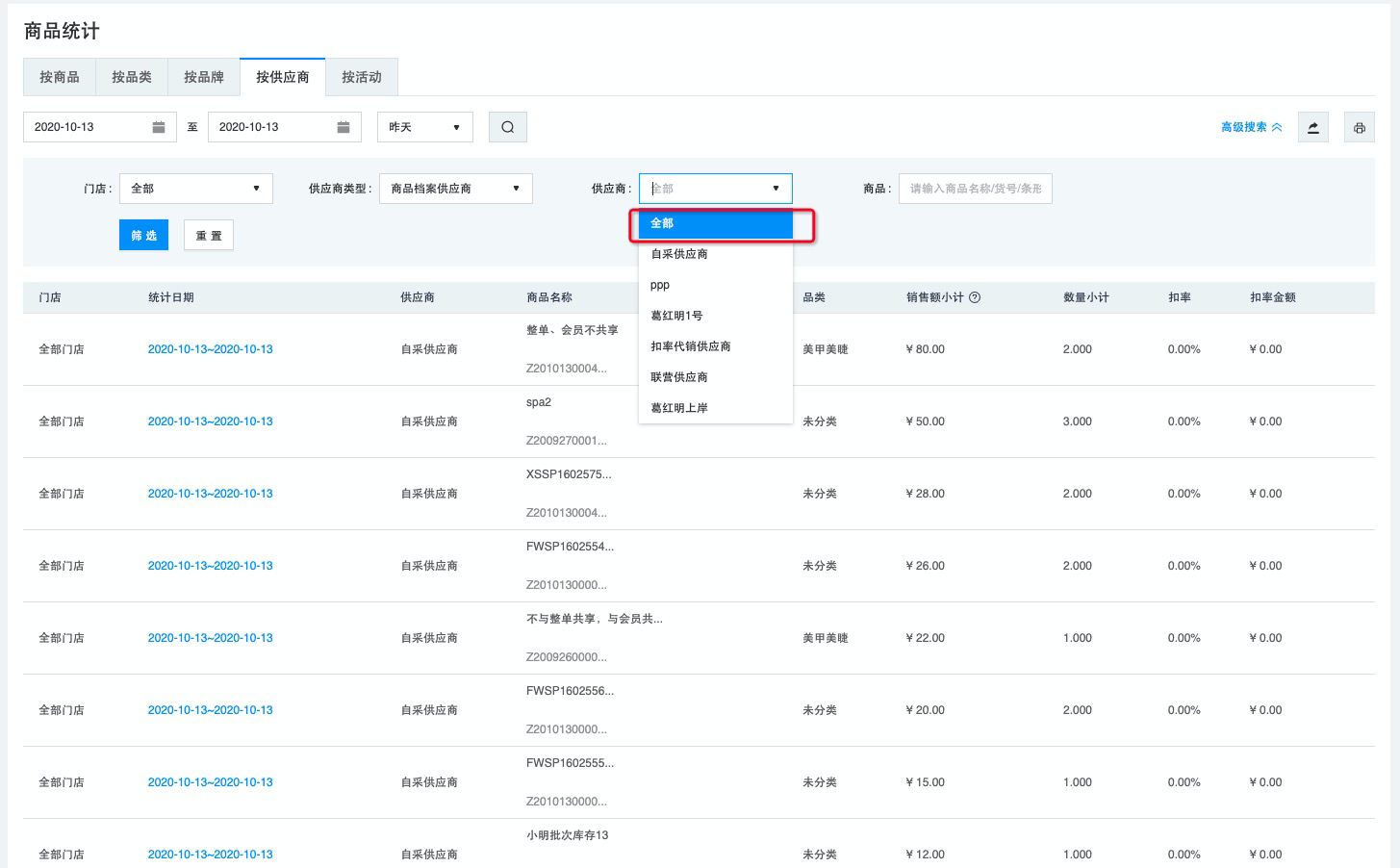Click the blue 筛选 filter button
The image size is (1400, 868).
(x=143, y=236)
